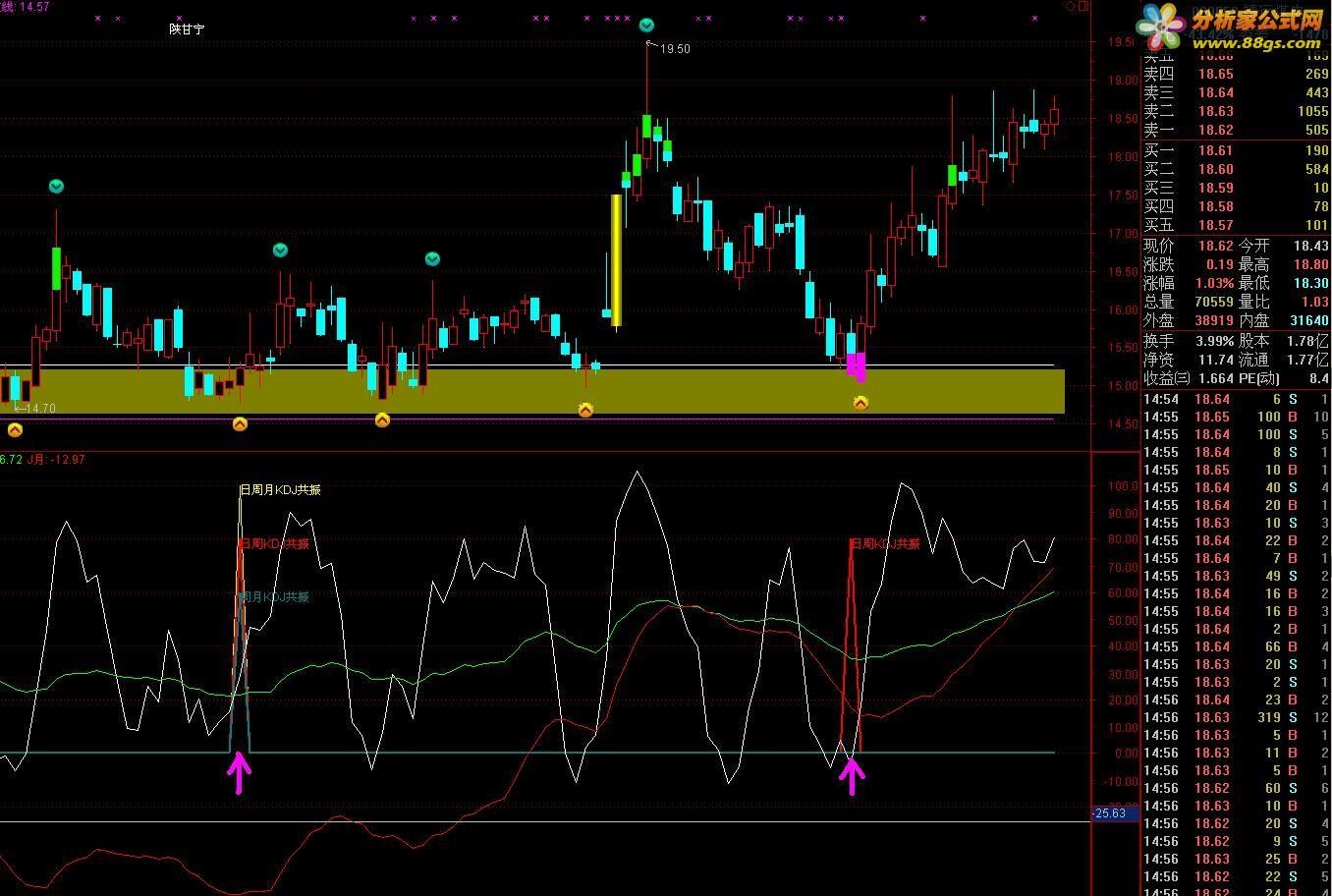Viewport: 1332px width, 896px height.
Task: Click the orange buy-signal icon below the magenta candles
Action: pos(860,403)
